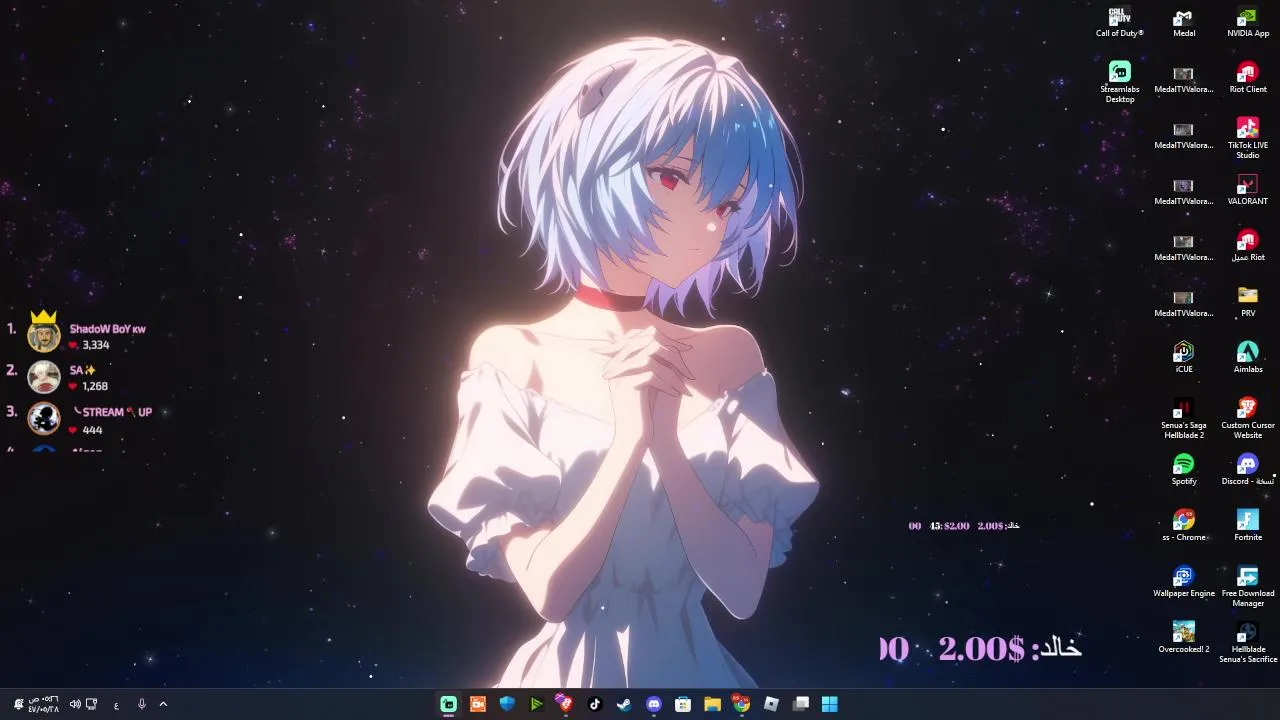Open the Medal desktop shortcut
Screen dimensions: 1280x720
tap(1184, 23)
